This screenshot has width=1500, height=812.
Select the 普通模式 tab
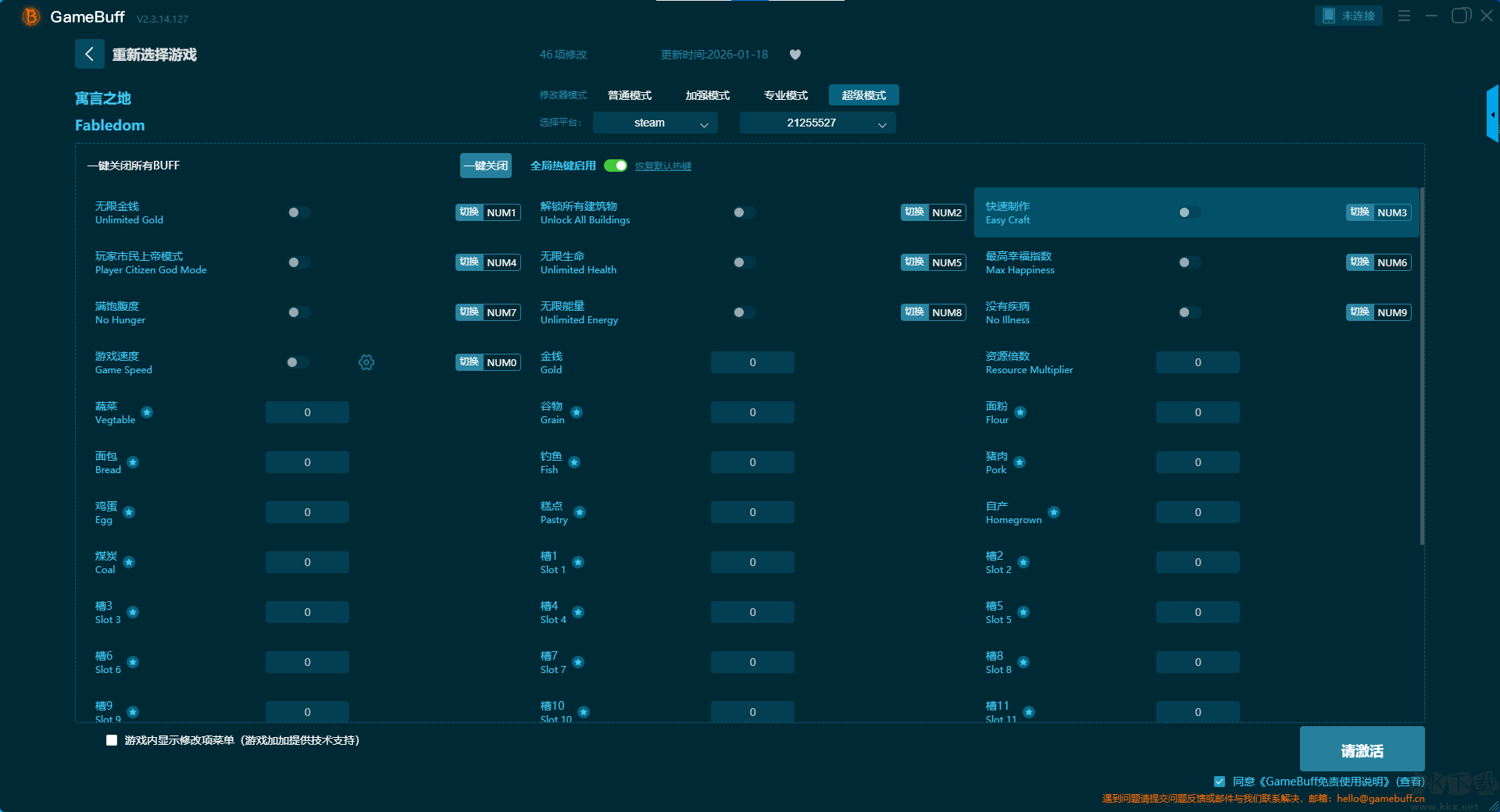pos(629,95)
